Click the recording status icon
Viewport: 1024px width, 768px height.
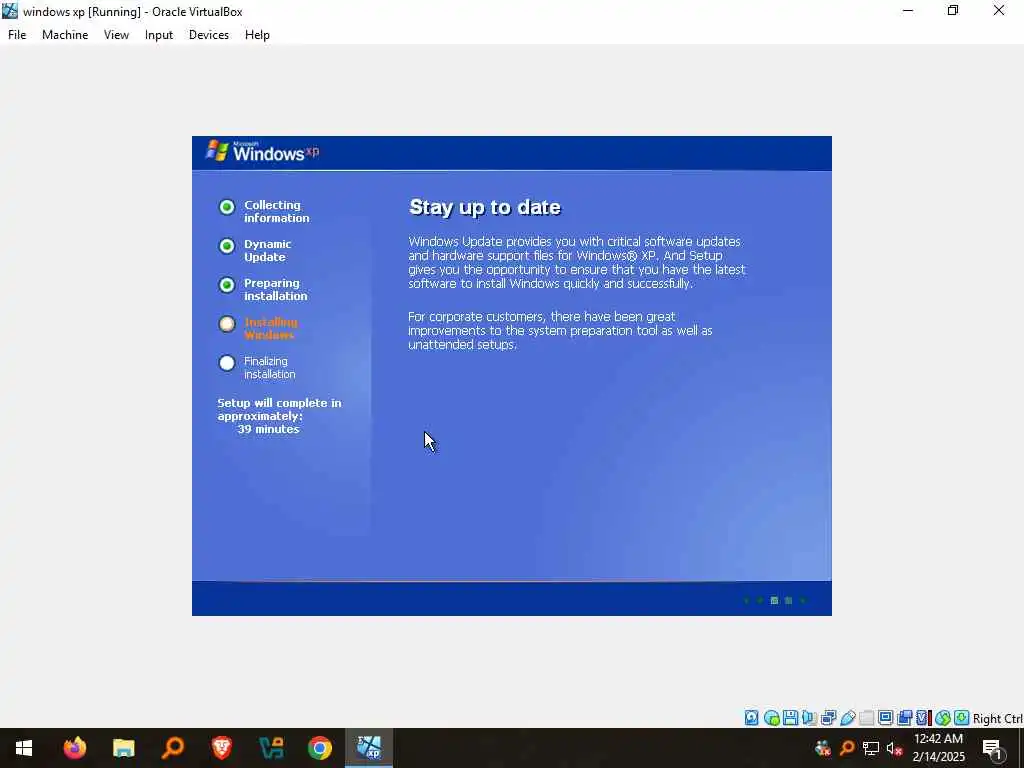click(904, 718)
